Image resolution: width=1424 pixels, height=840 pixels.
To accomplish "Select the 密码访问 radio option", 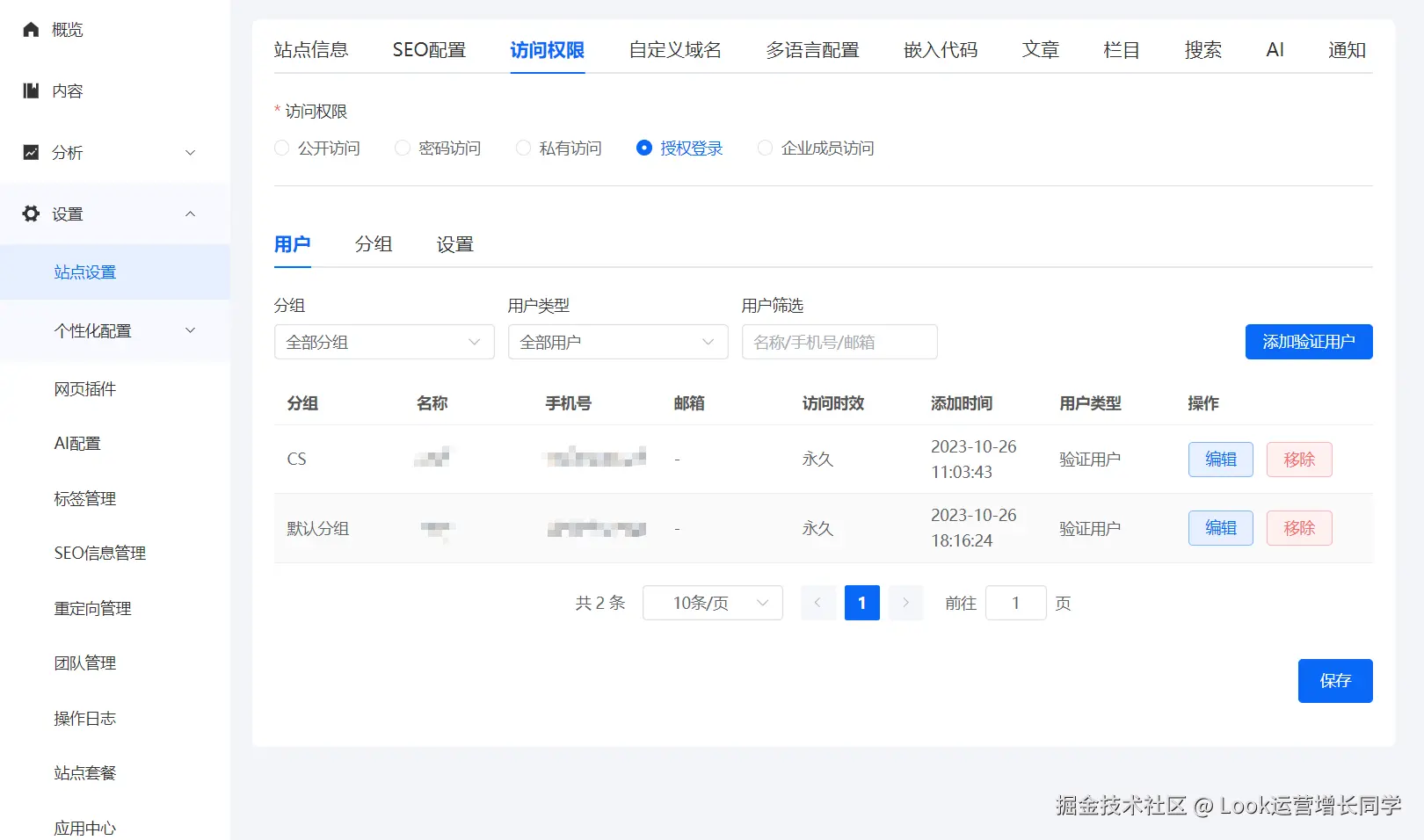I will 403,148.
